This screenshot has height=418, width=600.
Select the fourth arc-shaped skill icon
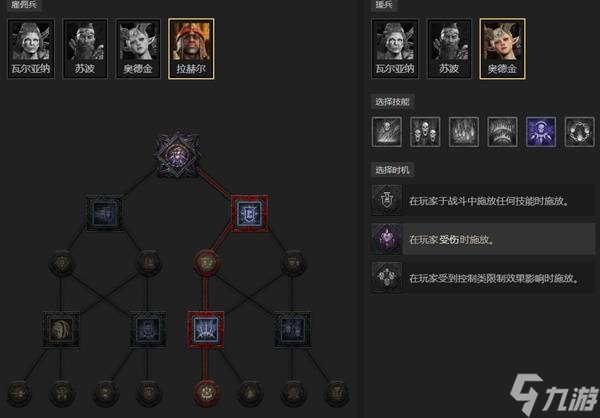pyautogui.click(x=502, y=132)
